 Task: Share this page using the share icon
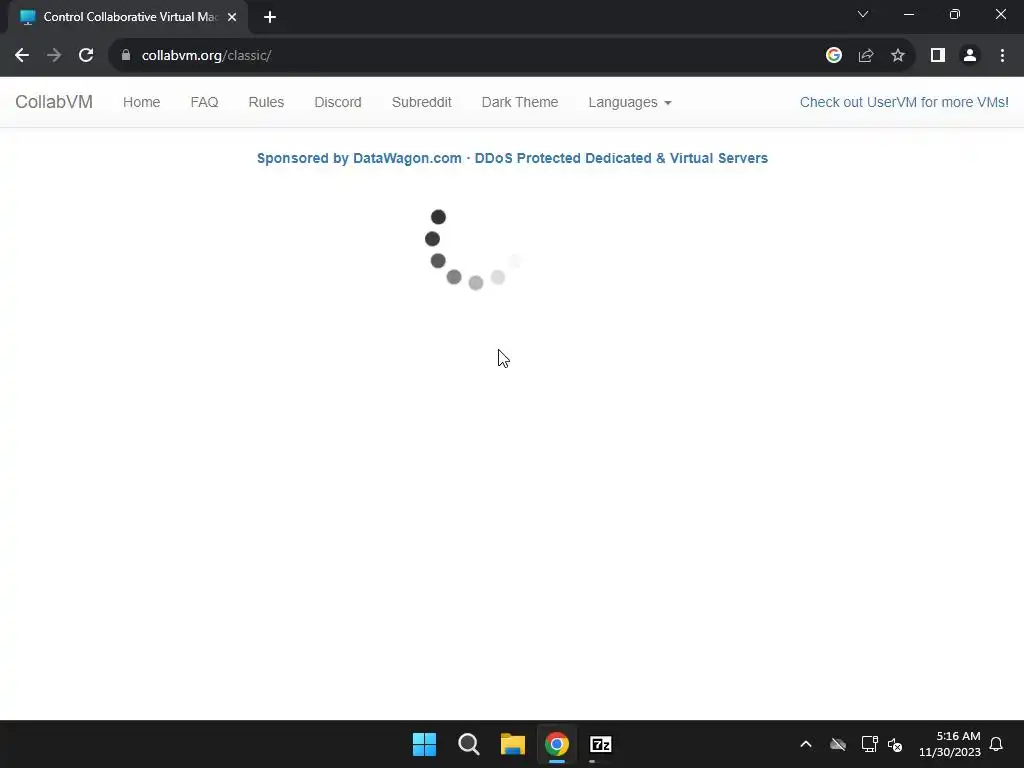click(866, 56)
